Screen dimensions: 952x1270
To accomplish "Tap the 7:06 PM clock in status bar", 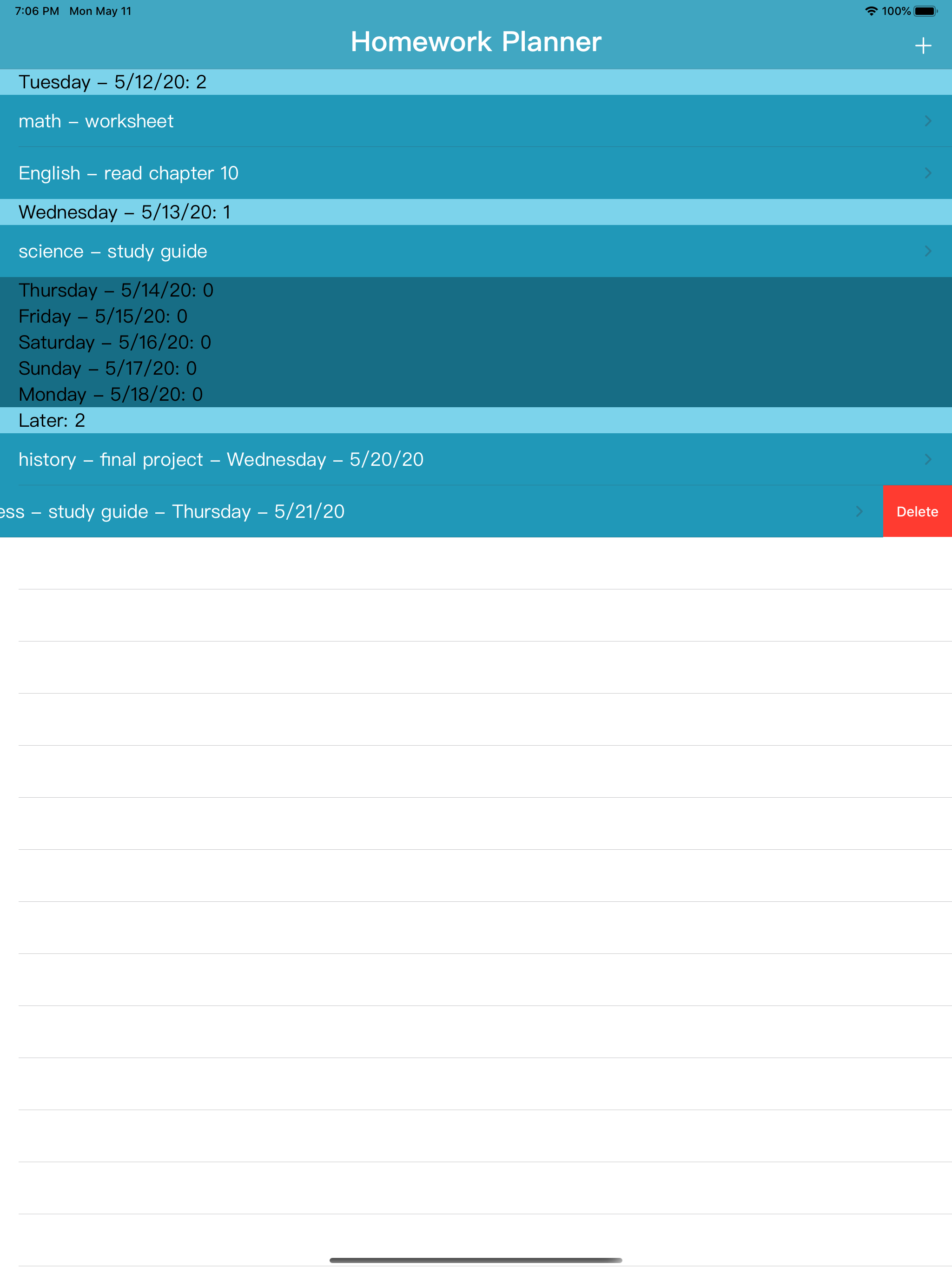I will [x=37, y=11].
